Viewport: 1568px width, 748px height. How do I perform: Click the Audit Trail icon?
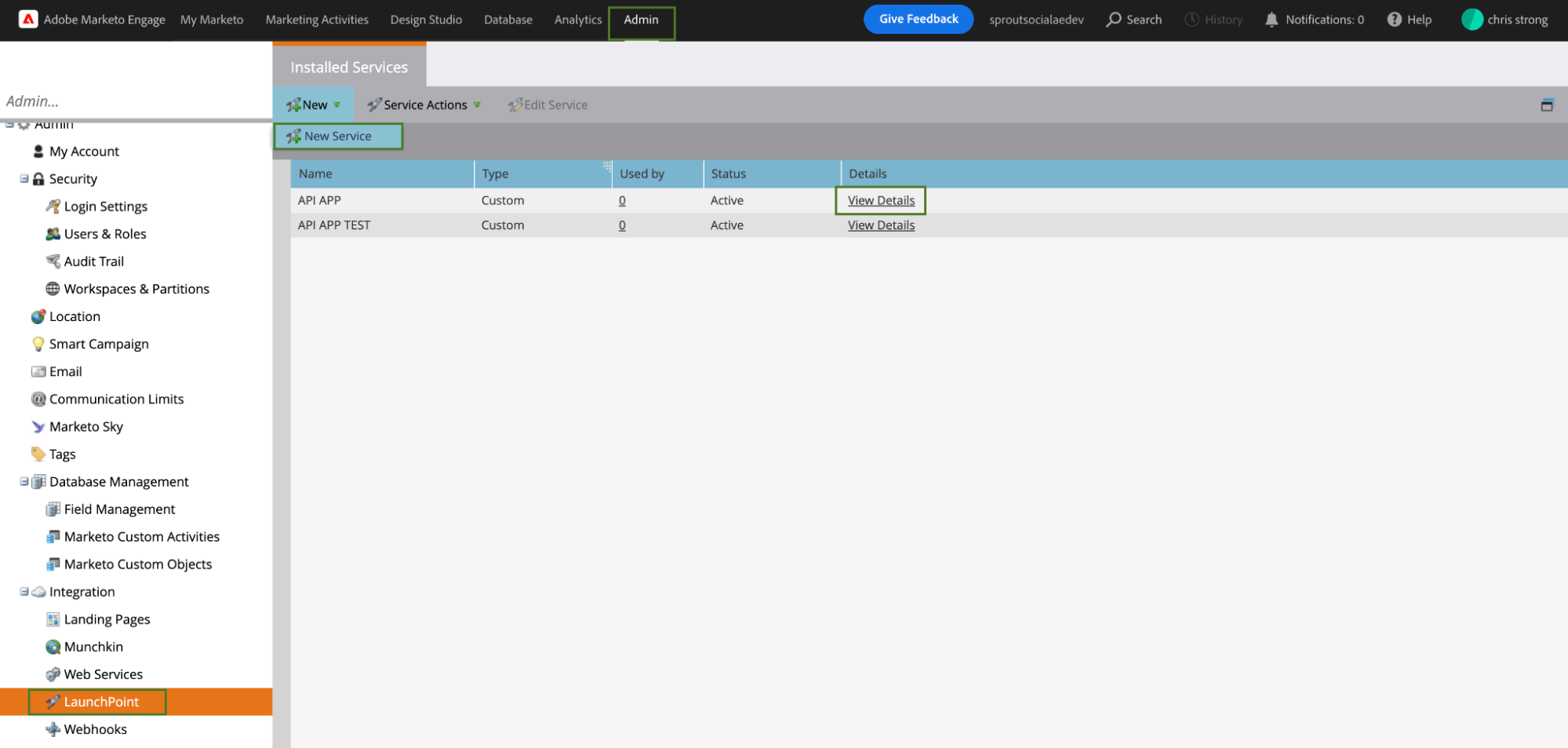tap(53, 261)
